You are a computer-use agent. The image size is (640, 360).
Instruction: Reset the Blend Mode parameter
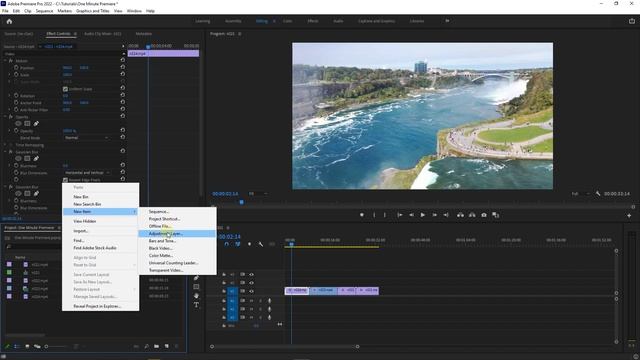click(x=122, y=138)
